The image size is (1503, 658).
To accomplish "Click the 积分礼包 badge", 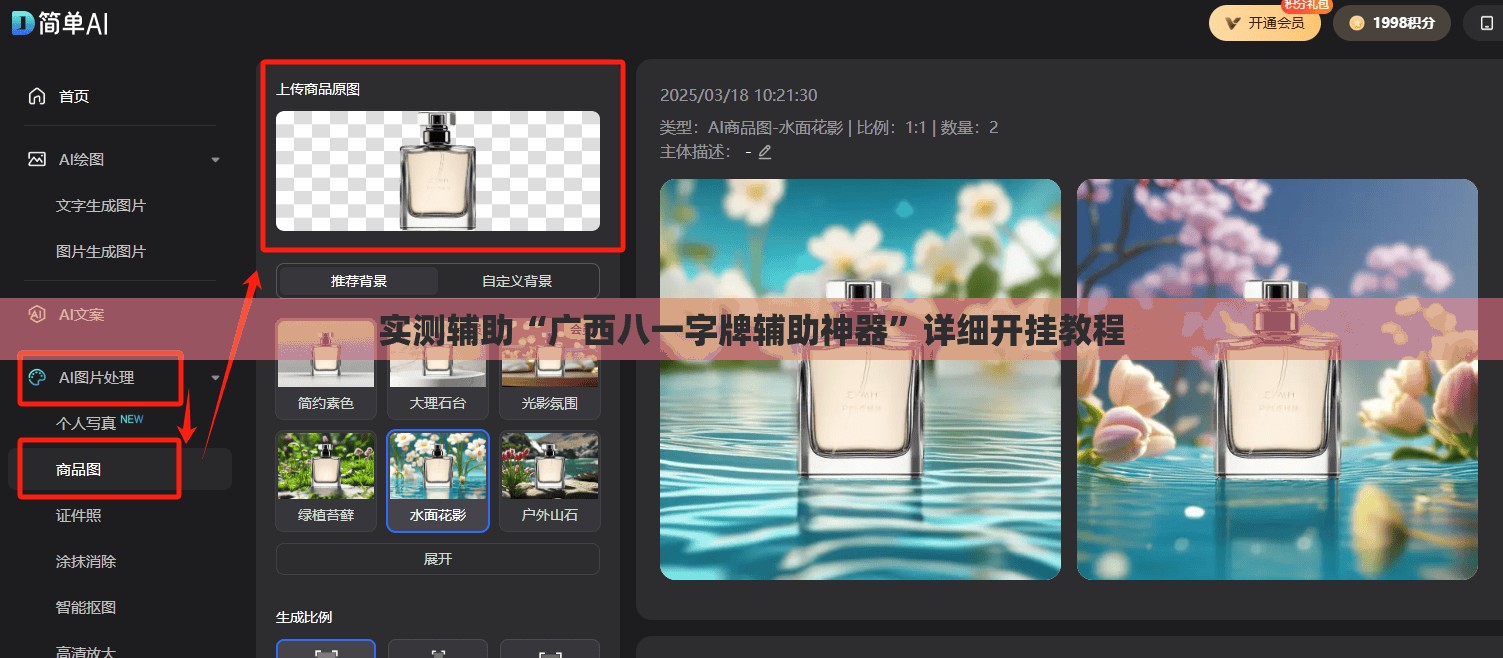I will tap(1306, 5).
